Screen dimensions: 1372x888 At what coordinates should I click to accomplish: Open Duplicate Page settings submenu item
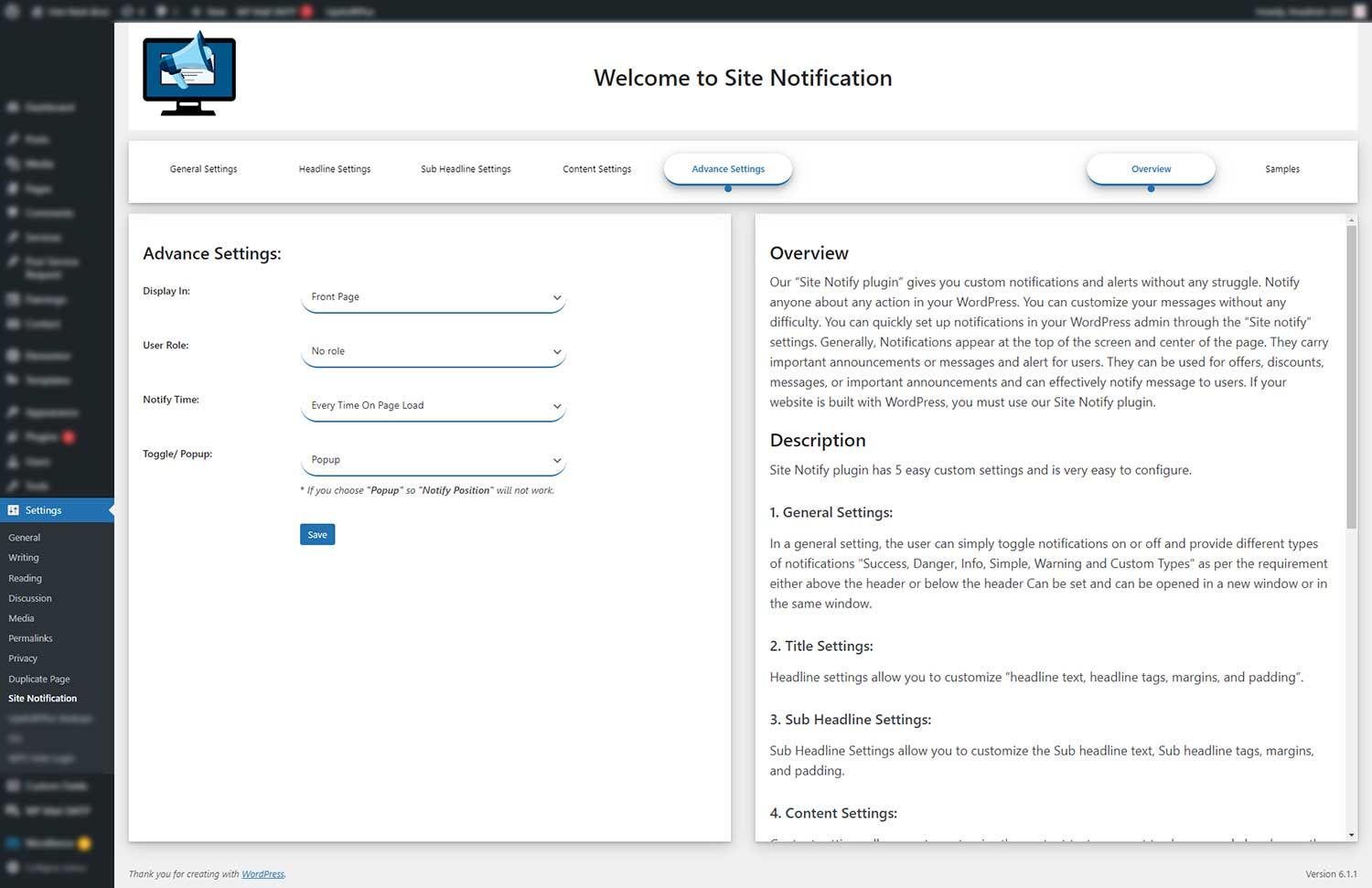pyautogui.click(x=39, y=679)
